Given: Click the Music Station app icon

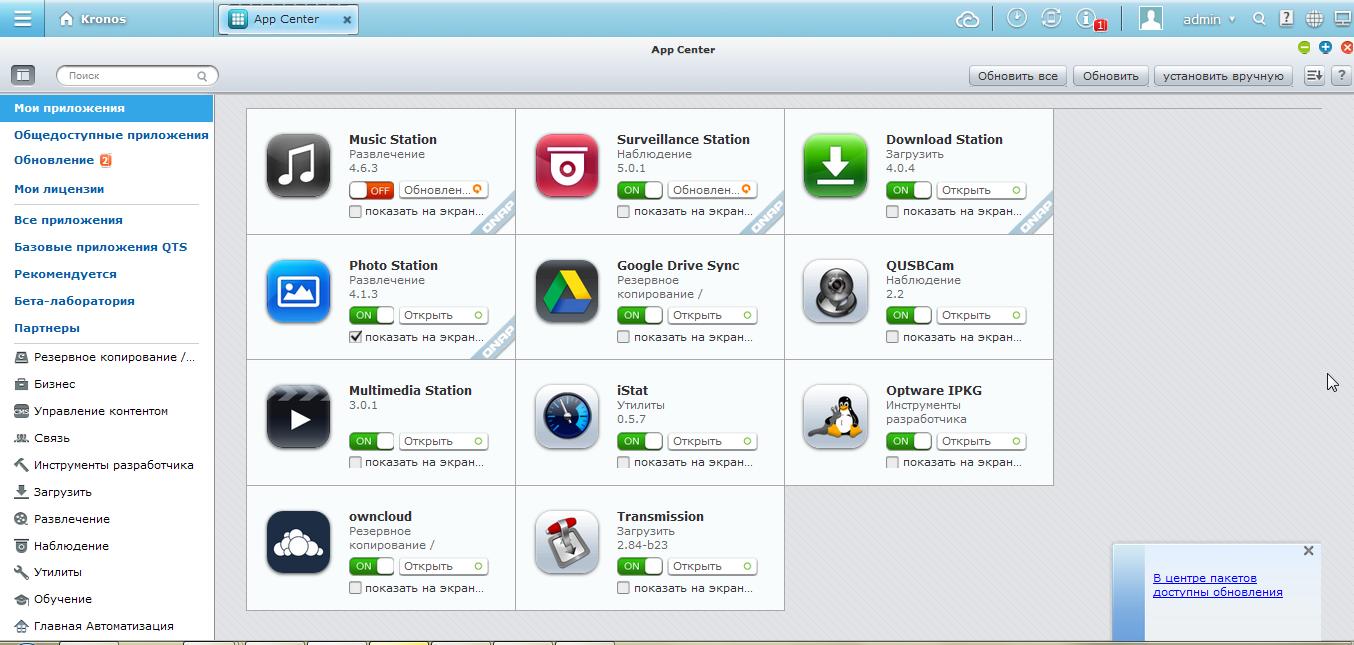Looking at the screenshot, I should click(x=298, y=166).
